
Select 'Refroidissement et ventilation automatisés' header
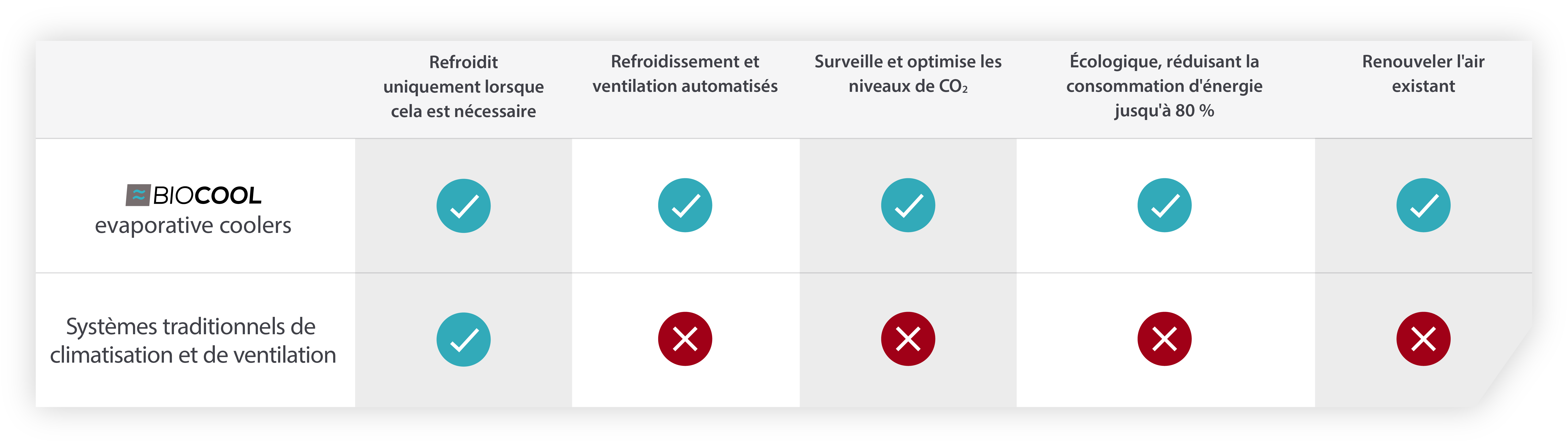point(685,74)
